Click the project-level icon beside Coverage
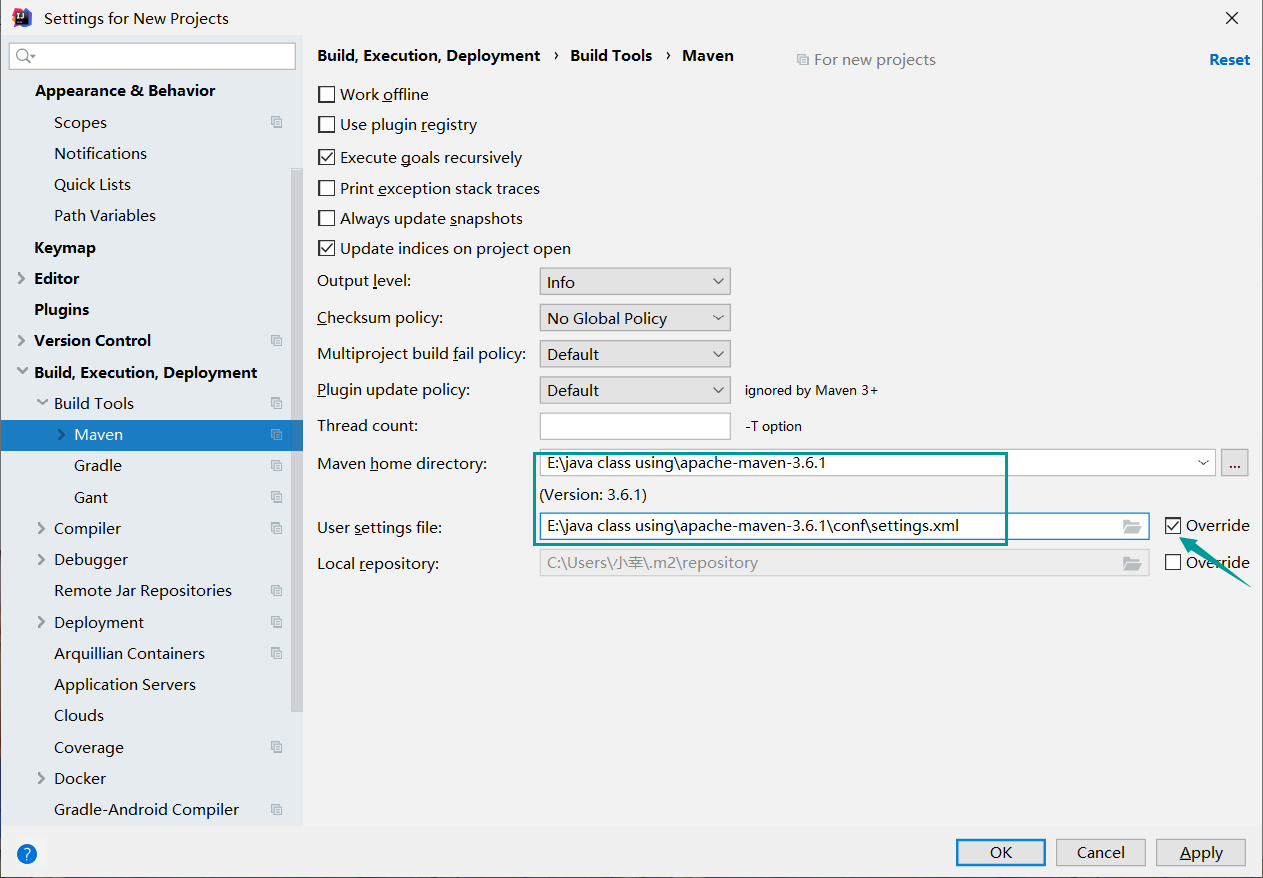 pyautogui.click(x=277, y=747)
